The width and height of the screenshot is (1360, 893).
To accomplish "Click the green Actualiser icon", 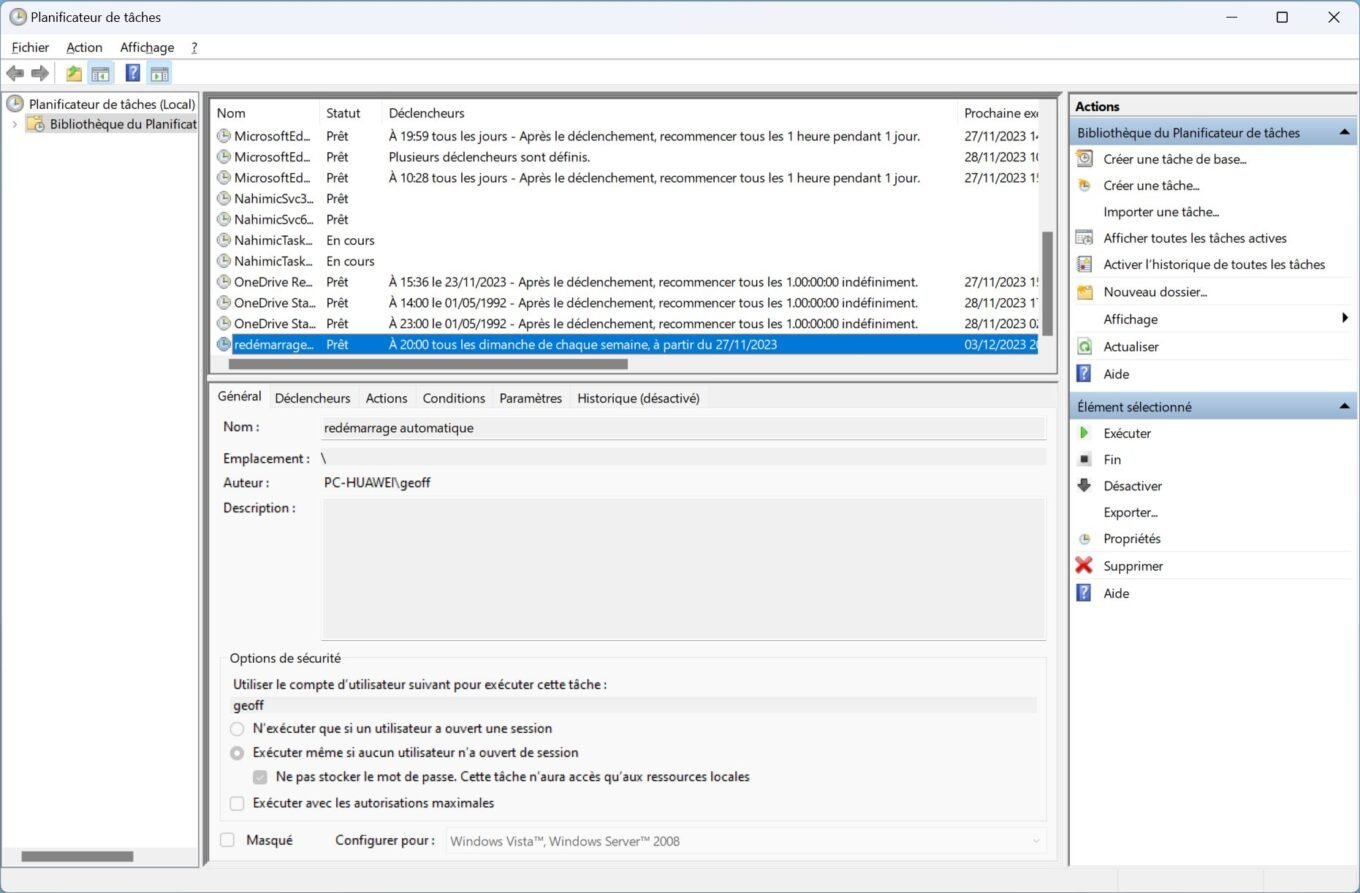I will click(x=1084, y=346).
